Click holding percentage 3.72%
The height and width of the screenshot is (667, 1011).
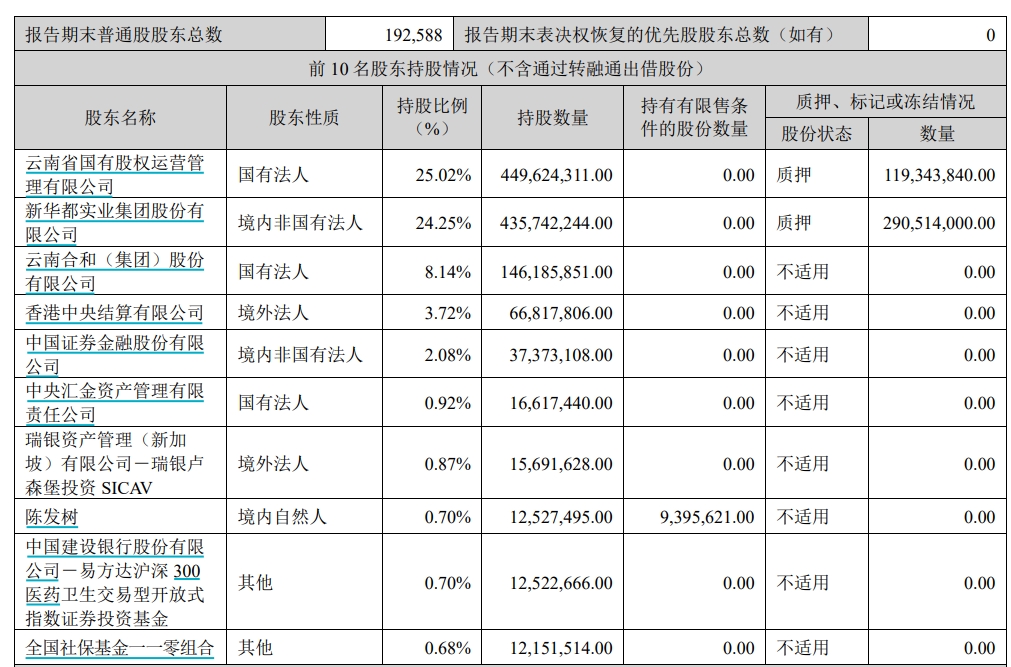(x=447, y=314)
